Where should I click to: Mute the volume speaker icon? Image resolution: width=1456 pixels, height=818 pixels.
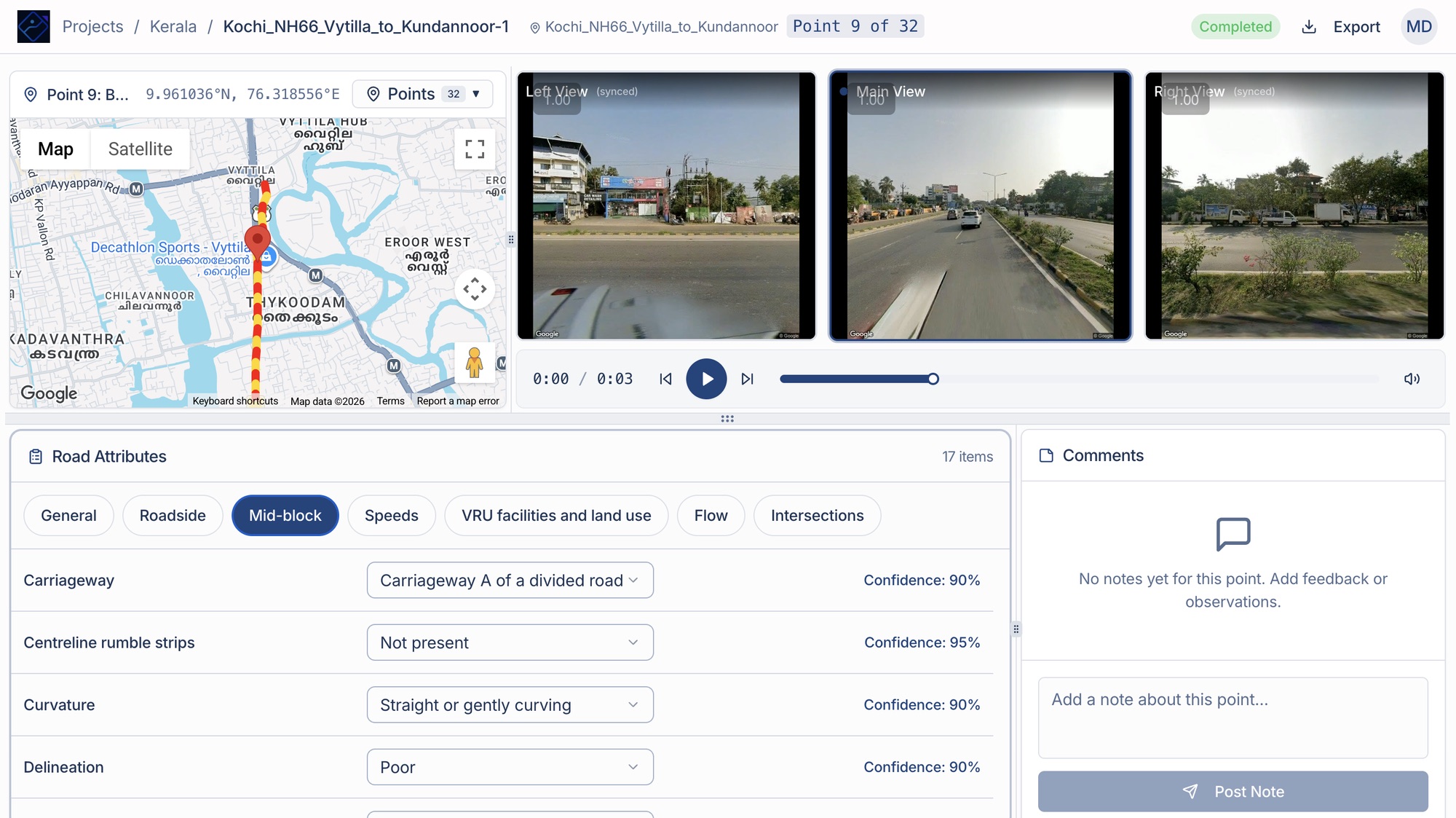(x=1412, y=379)
